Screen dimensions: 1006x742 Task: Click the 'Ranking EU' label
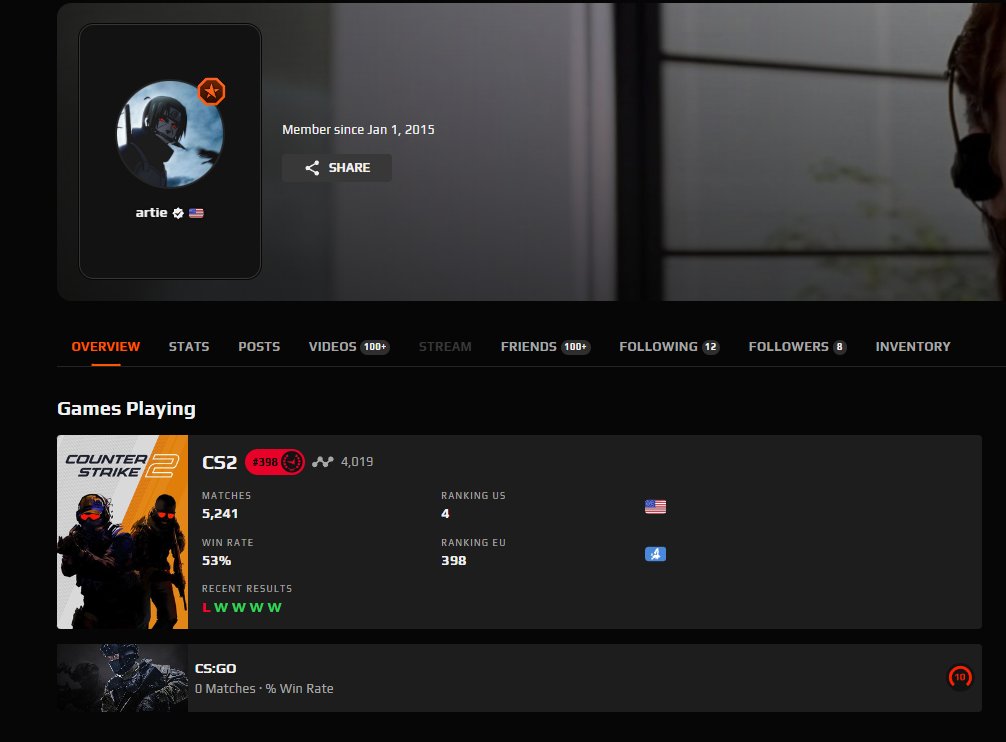pyautogui.click(x=473, y=543)
